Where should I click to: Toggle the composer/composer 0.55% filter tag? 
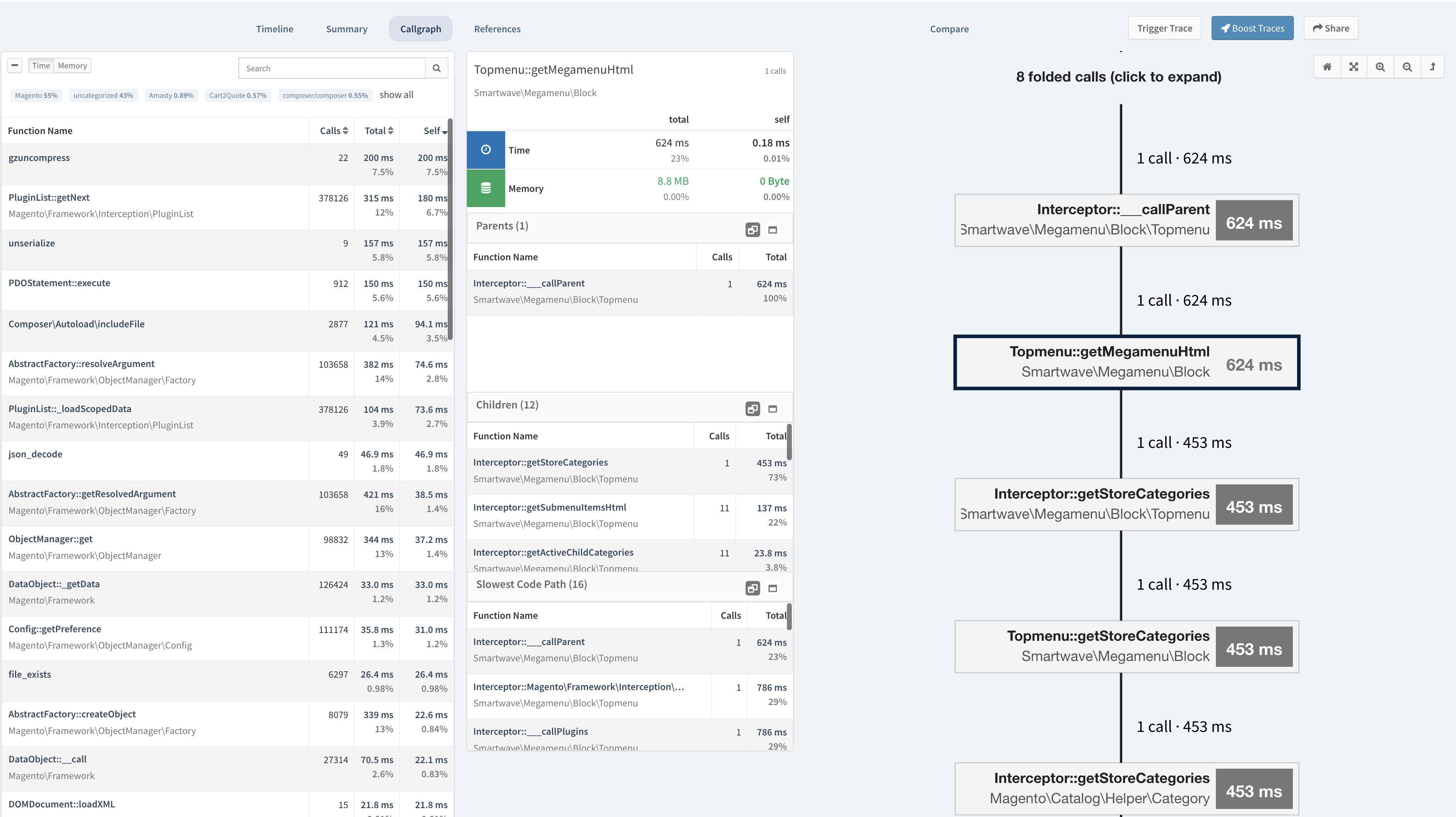pyautogui.click(x=325, y=95)
